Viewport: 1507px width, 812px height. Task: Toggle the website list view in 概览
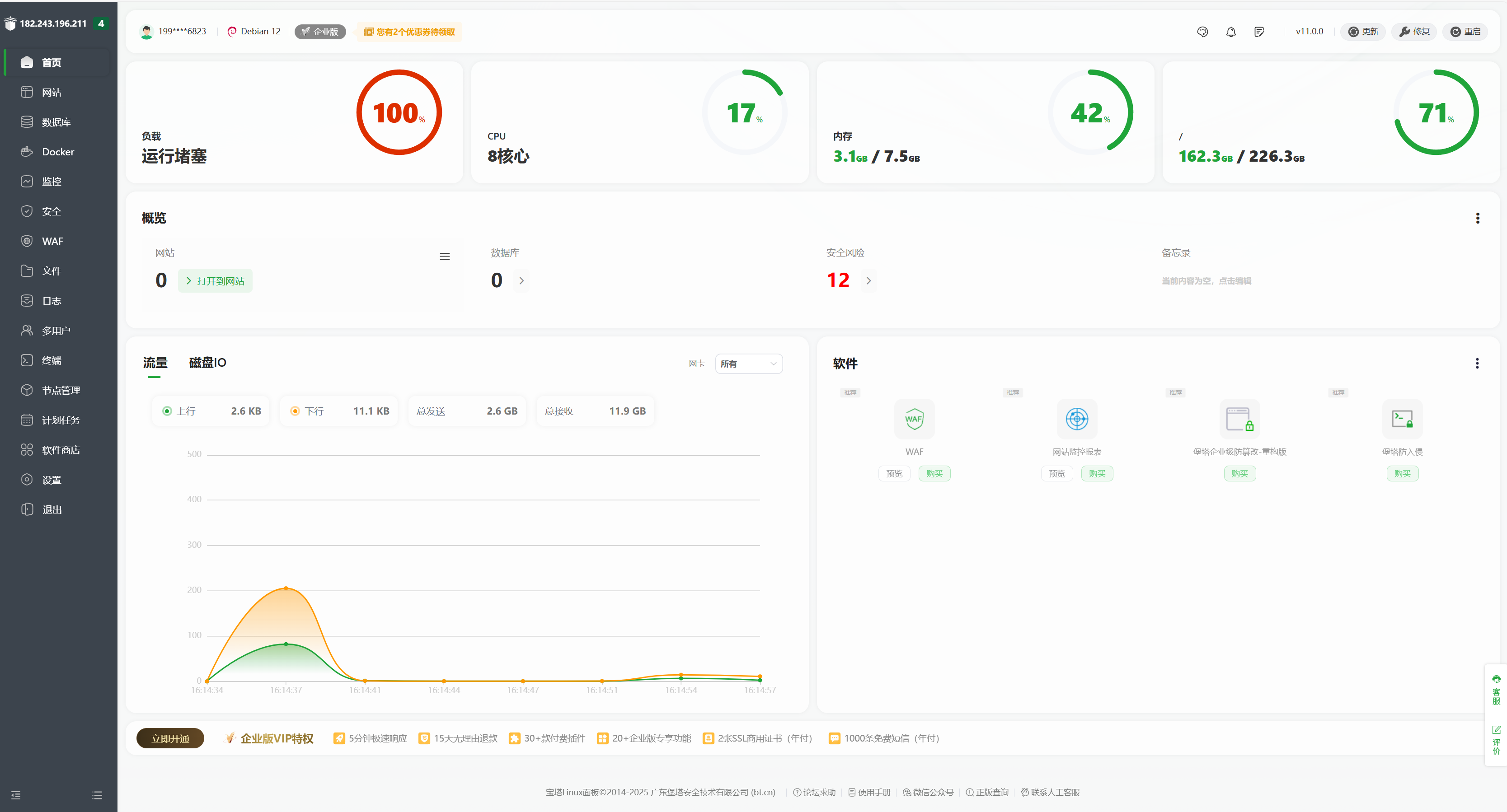click(445, 256)
